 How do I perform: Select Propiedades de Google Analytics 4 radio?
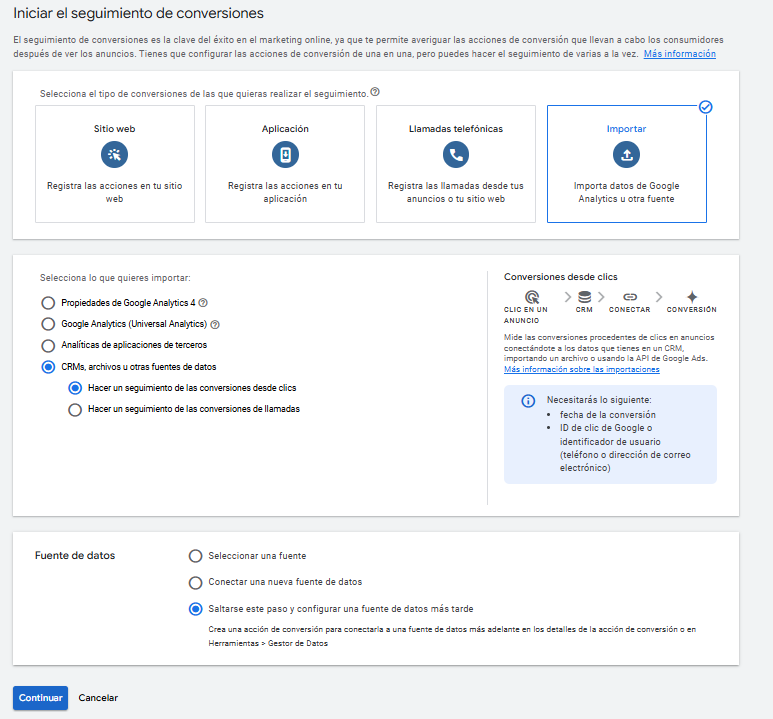[x=48, y=303]
